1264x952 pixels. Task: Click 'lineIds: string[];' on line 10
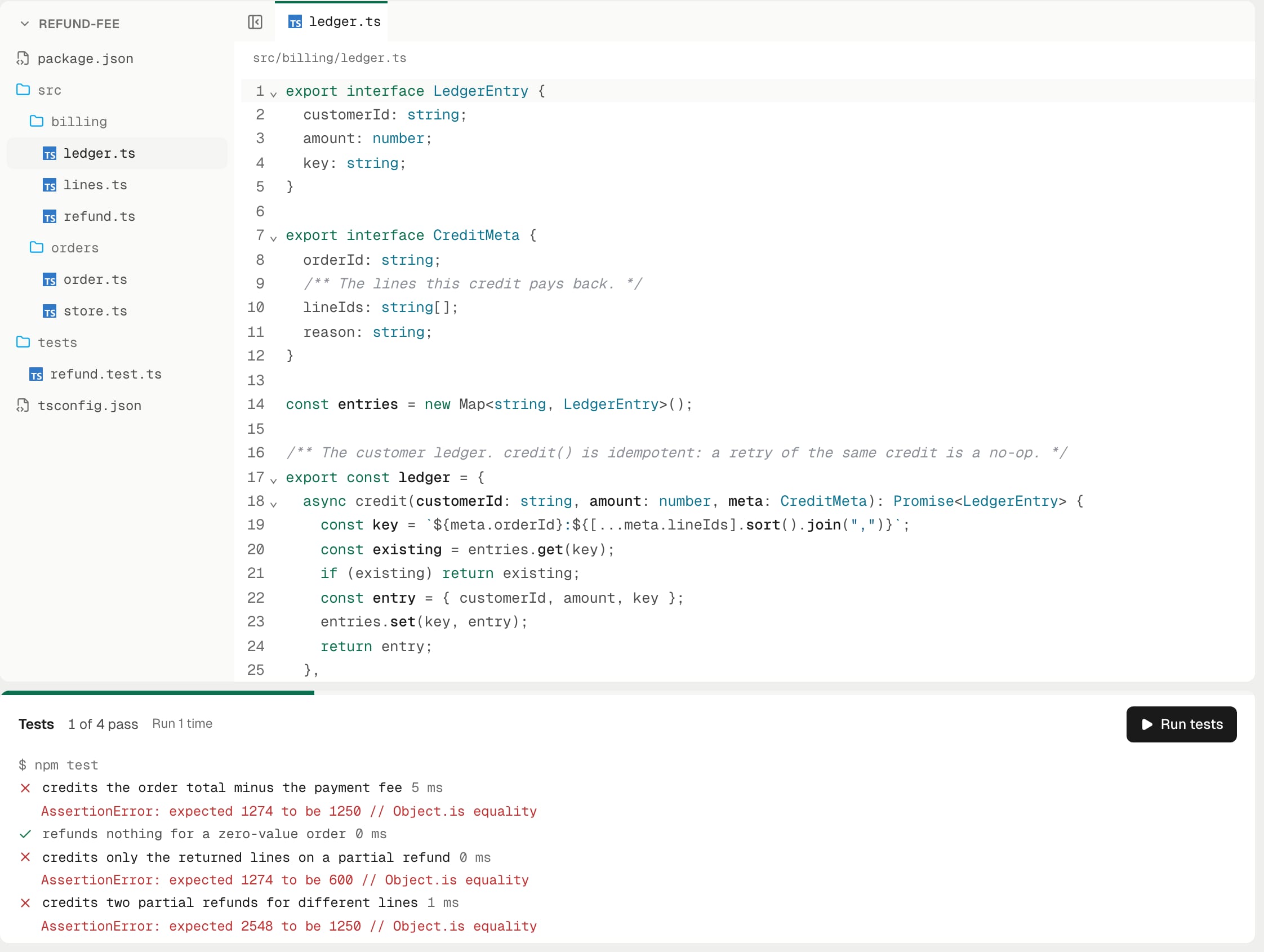(381, 308)
